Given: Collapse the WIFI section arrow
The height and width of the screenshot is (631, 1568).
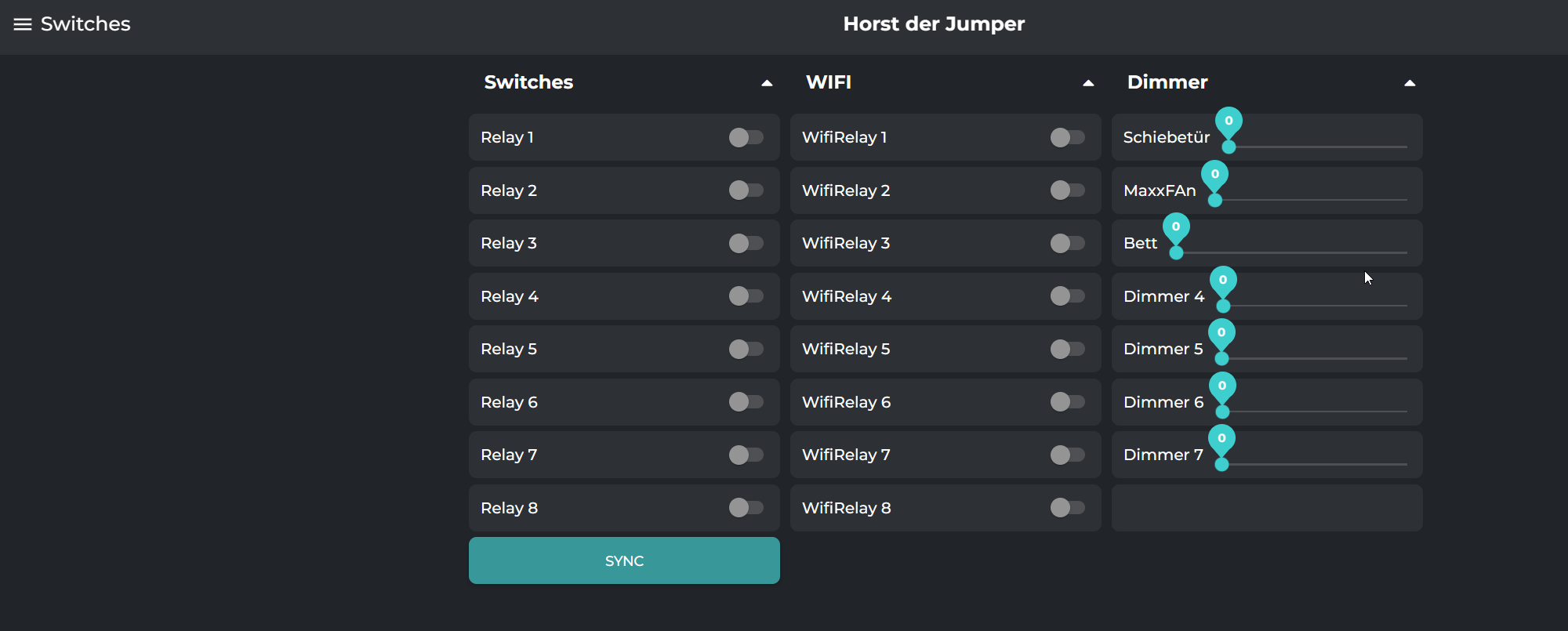Looking at the screenshot, I should tap(1088, 83).
